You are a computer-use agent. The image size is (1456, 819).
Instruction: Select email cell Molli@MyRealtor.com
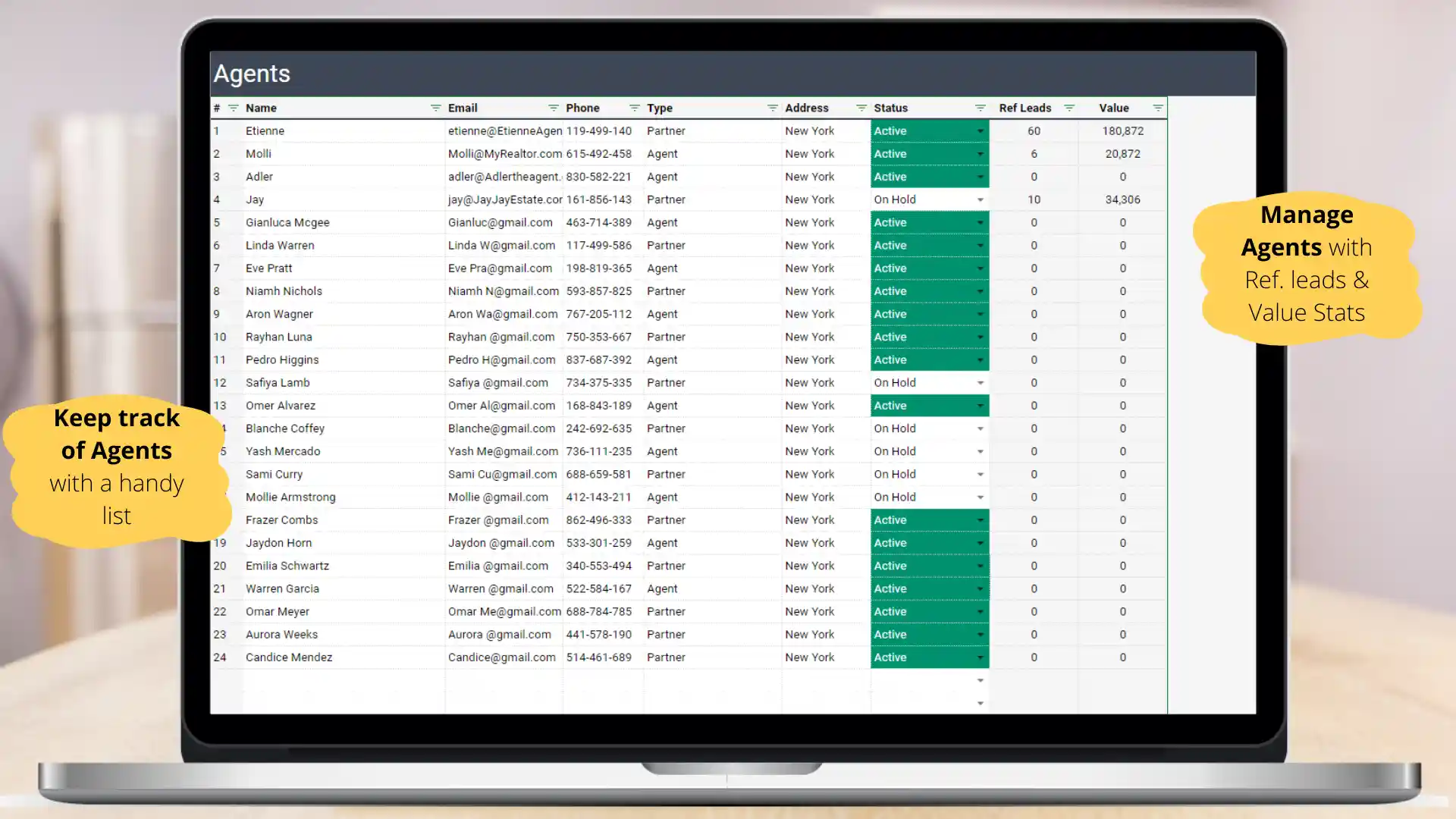(x=504, y=154)
